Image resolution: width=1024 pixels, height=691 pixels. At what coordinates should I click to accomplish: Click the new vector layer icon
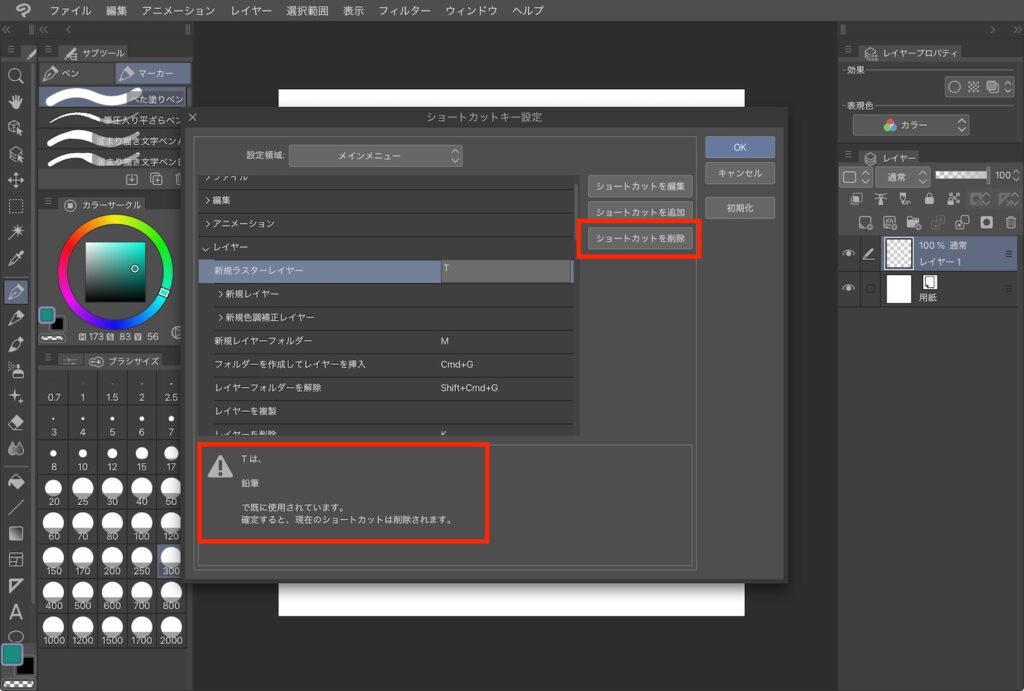[889, 223]
